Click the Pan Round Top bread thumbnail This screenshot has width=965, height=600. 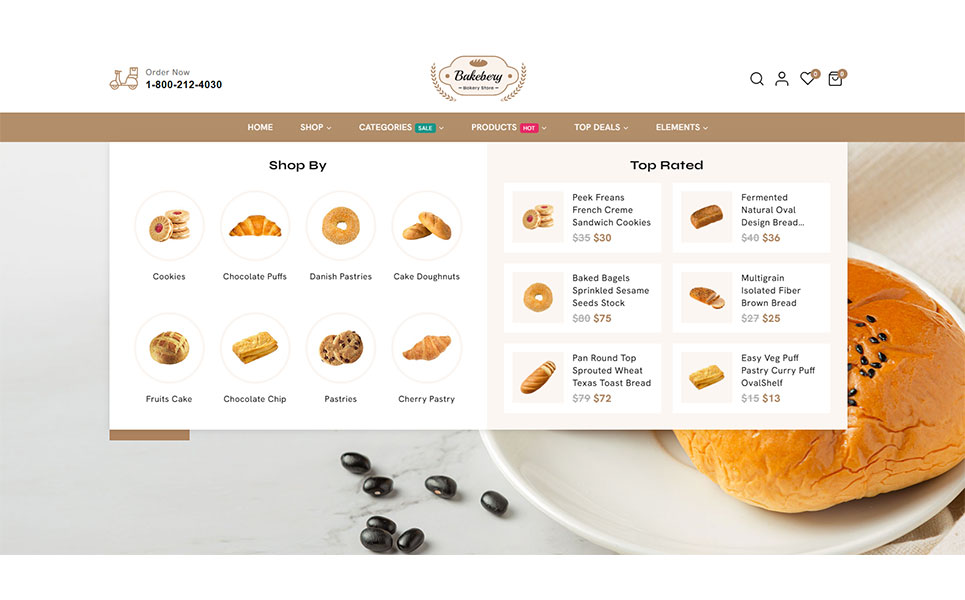(x=538, y=377)
